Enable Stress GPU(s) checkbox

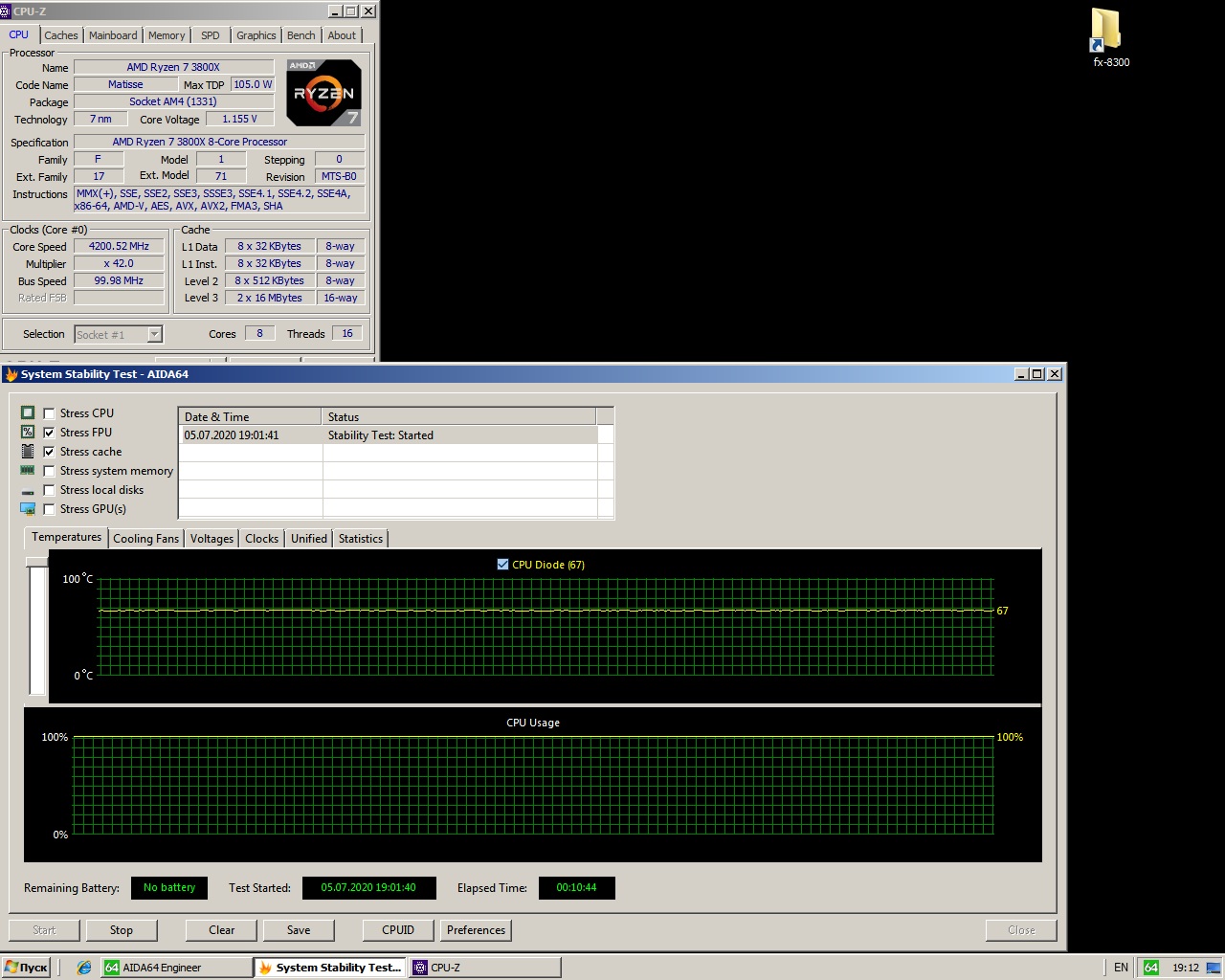[49, 509]
